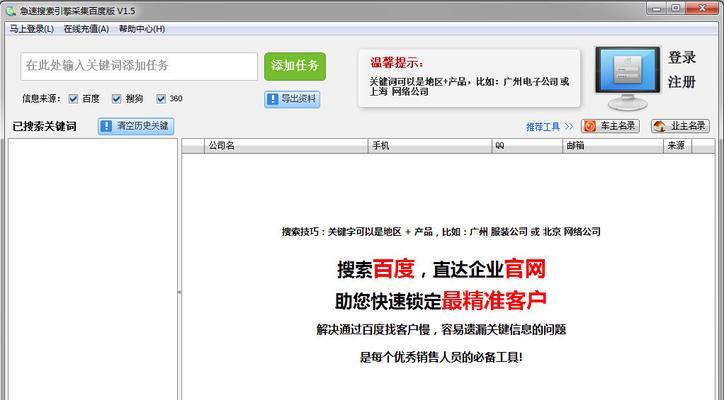Toggle the 搜狗 source checkbox
Viewport: 724px width, 400px height.
[x=116, y=99]
